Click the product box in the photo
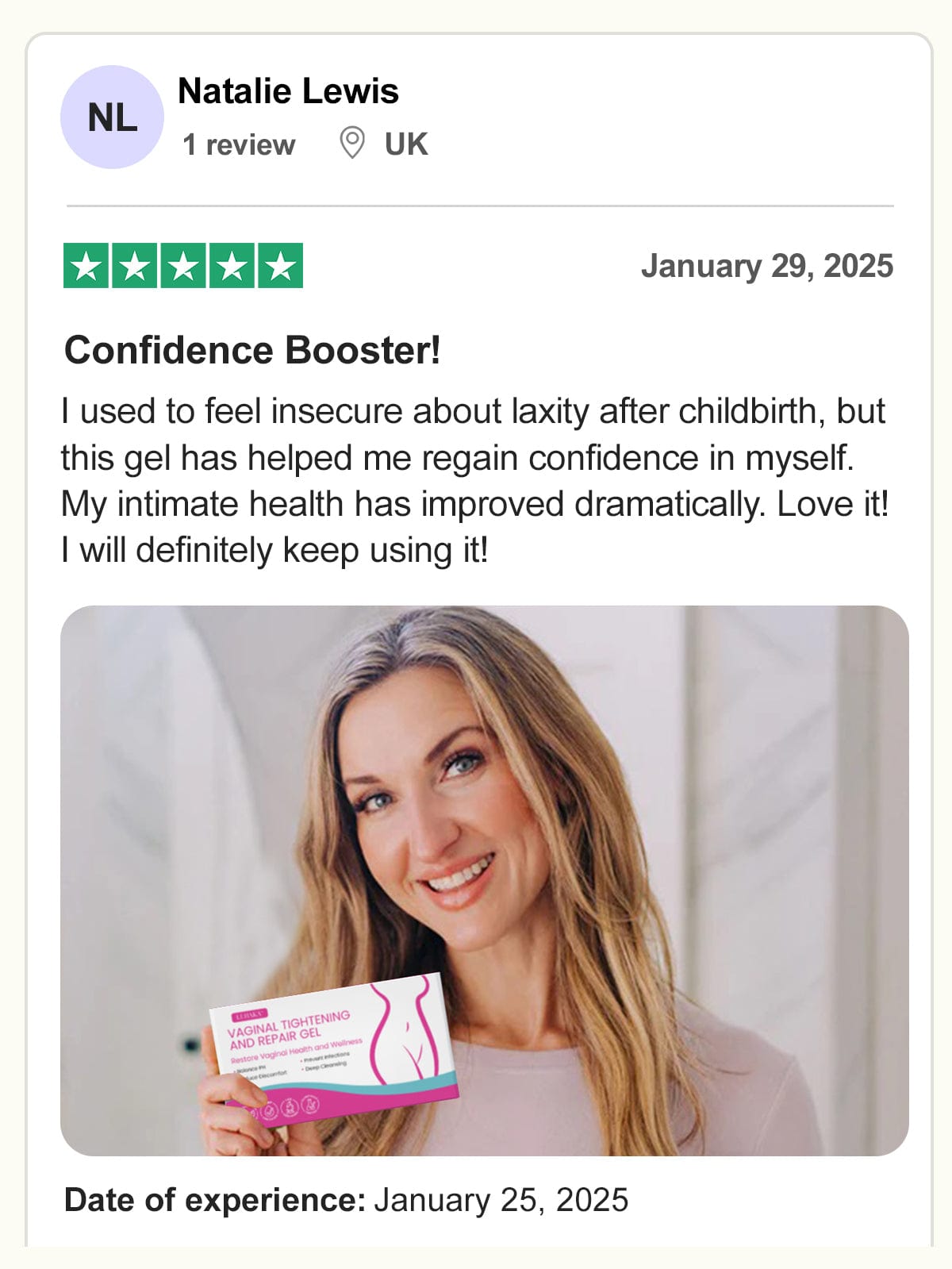Image resolution: width=952 pixels, height=1269 pixels. [x=333, y=1049]
